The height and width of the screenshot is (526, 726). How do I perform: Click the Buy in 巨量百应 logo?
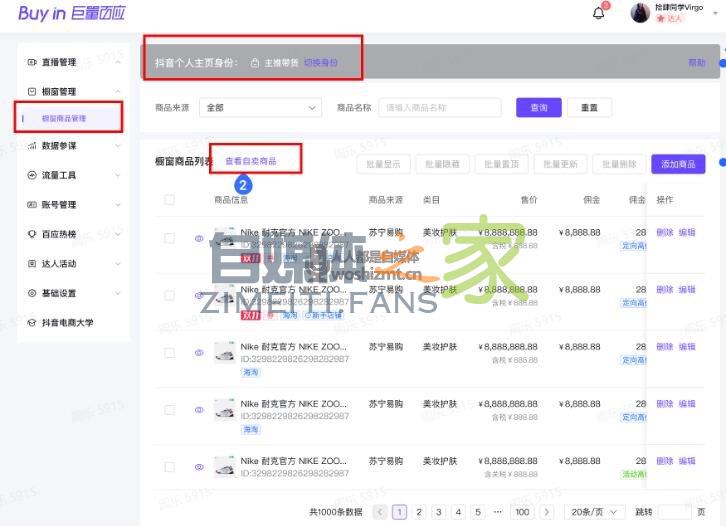(72, 13)
